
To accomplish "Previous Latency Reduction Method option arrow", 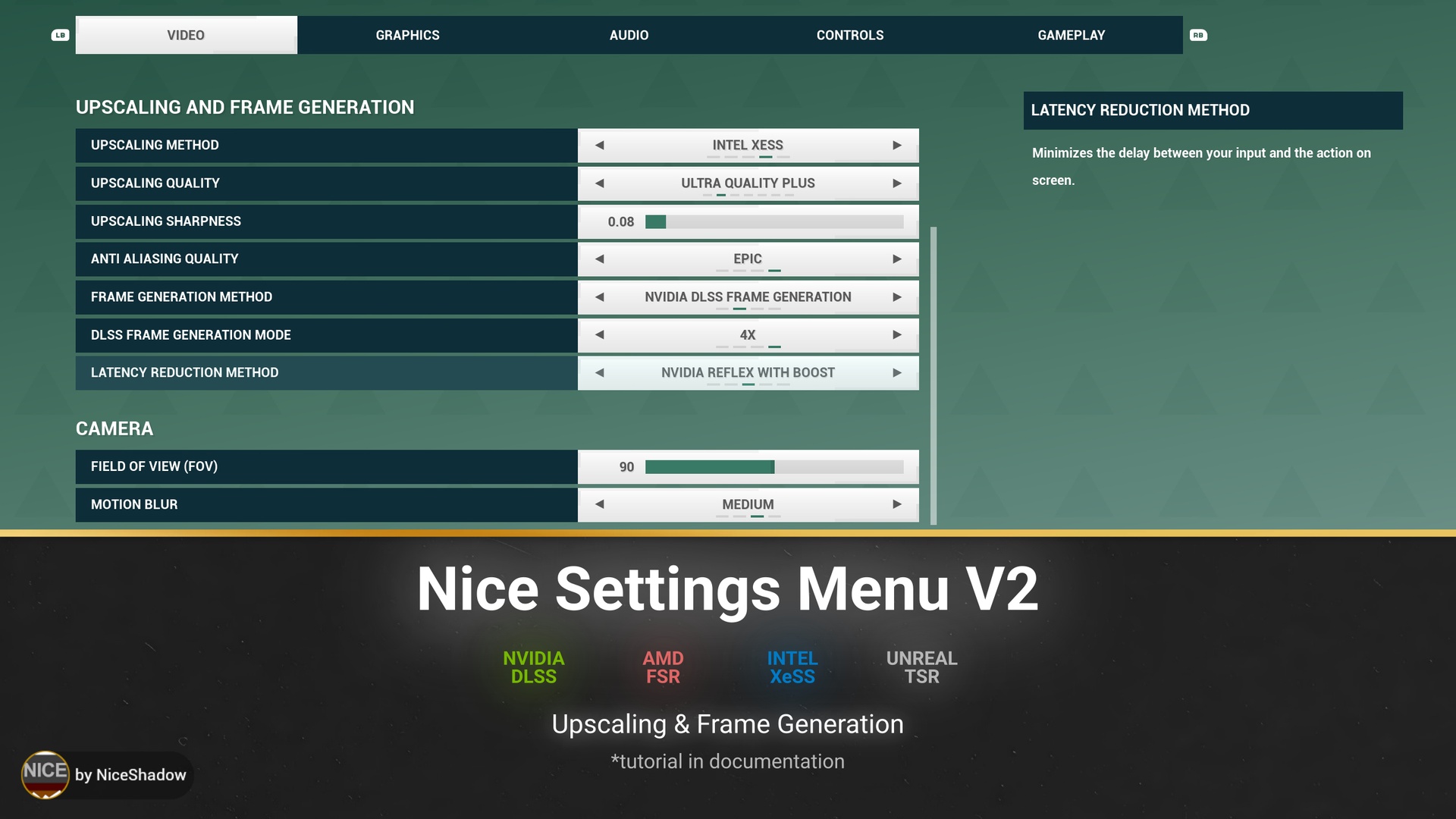I will pos(599,372).
